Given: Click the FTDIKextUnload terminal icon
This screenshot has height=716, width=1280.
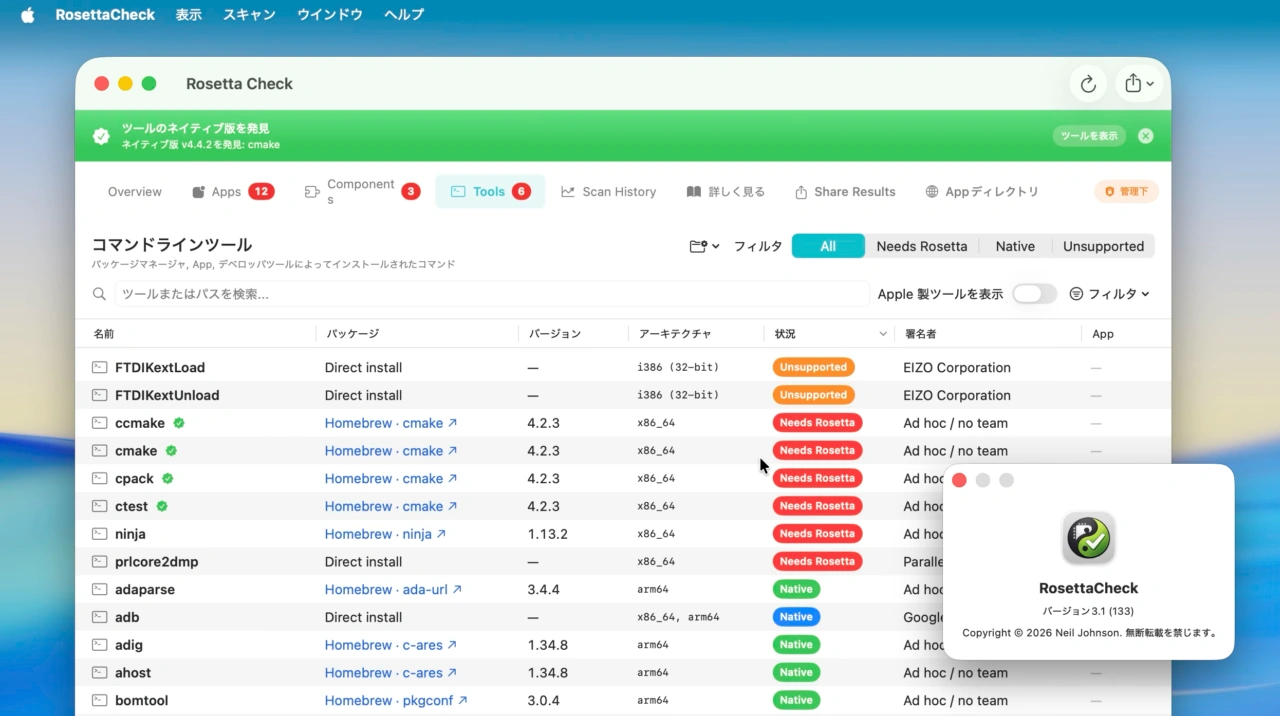Looking at the screenshot, I should click(x=99, y=395).
